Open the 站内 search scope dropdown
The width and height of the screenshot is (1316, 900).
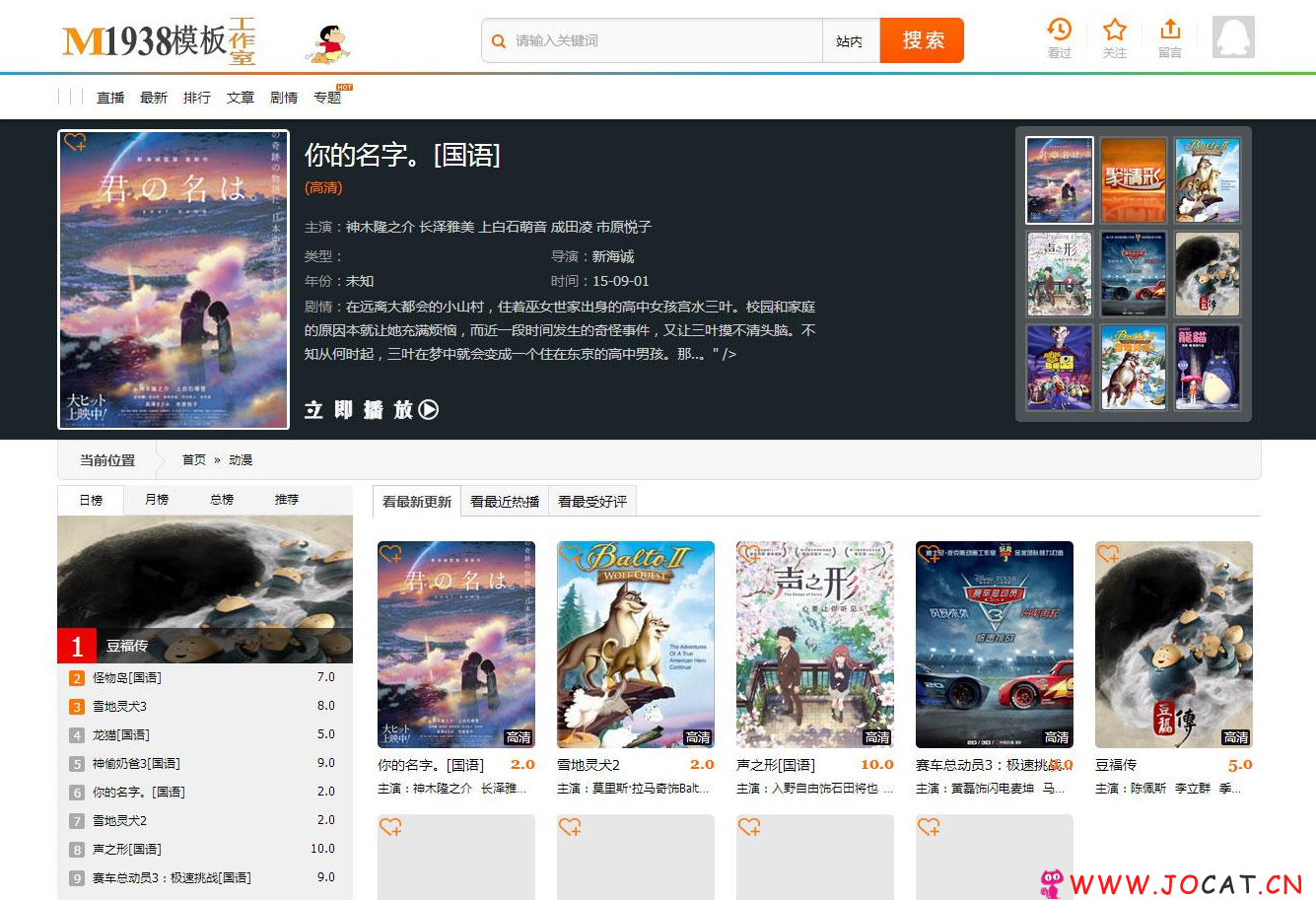[x=850, y=41]
